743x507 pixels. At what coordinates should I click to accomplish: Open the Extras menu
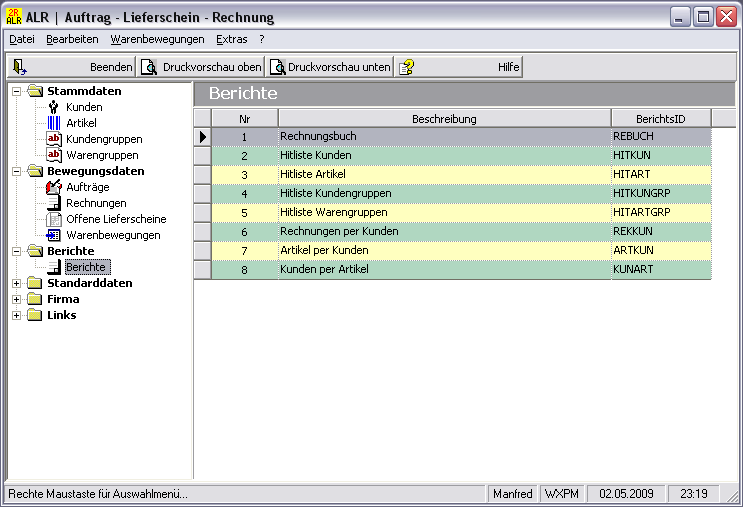point(231,39)
